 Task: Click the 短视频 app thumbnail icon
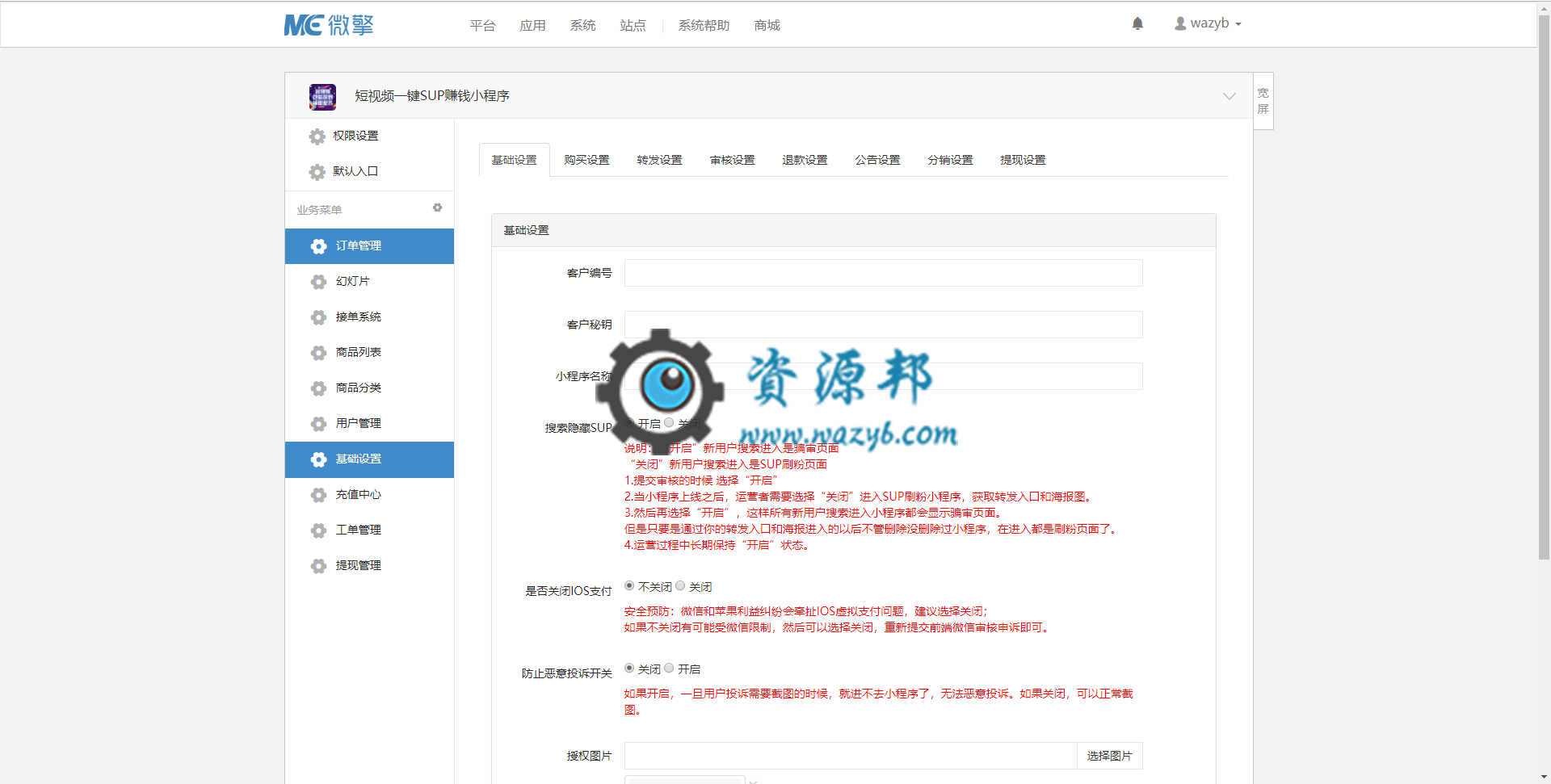click(x=322, y=96)
